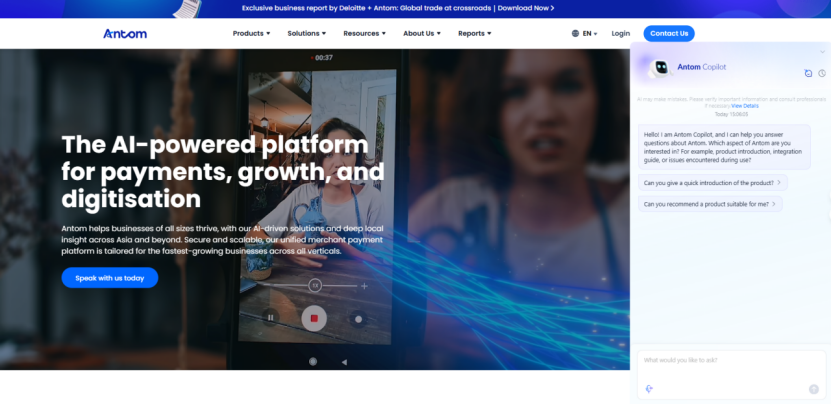Click the send arrow button in chat
This screenshot has width=831, height=404.
[x=814, y=389]
